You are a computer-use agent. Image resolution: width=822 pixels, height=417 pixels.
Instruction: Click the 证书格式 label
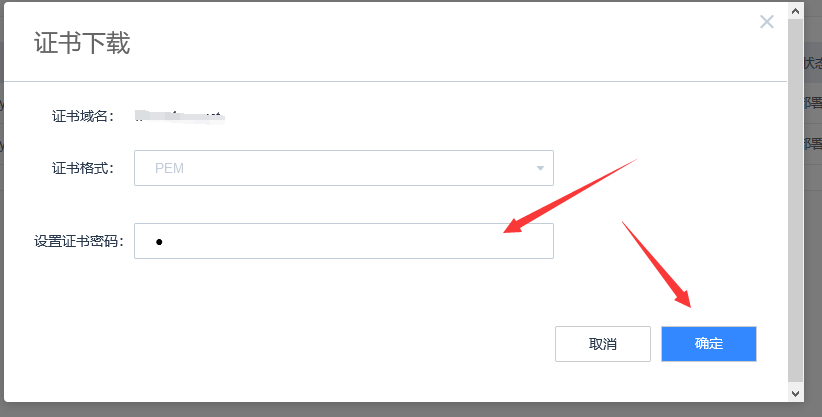coord(83,168)
